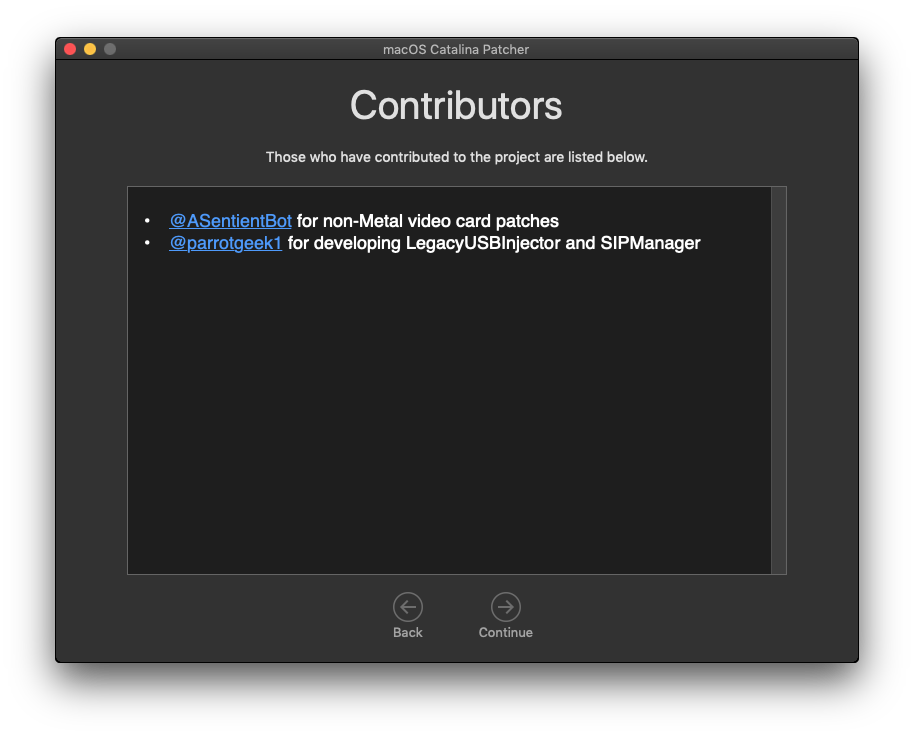The image size is (914, 736).
Task: Click 'for developing LegacyUSBInjector and SIPManager' text
Action: coord(494,243)
